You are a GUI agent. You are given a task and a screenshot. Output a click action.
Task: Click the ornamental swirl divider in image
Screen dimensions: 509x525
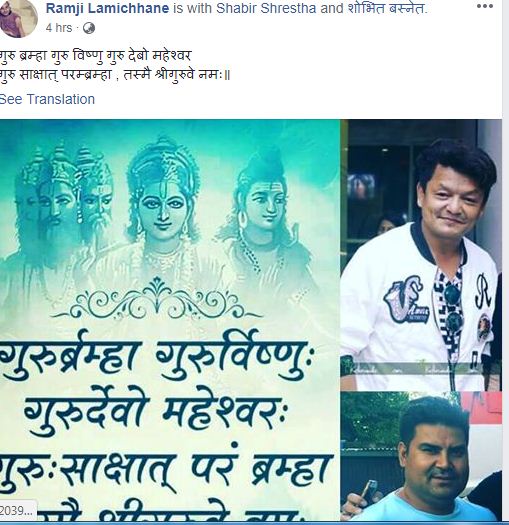pyautogui.click(x=157, y=300)
